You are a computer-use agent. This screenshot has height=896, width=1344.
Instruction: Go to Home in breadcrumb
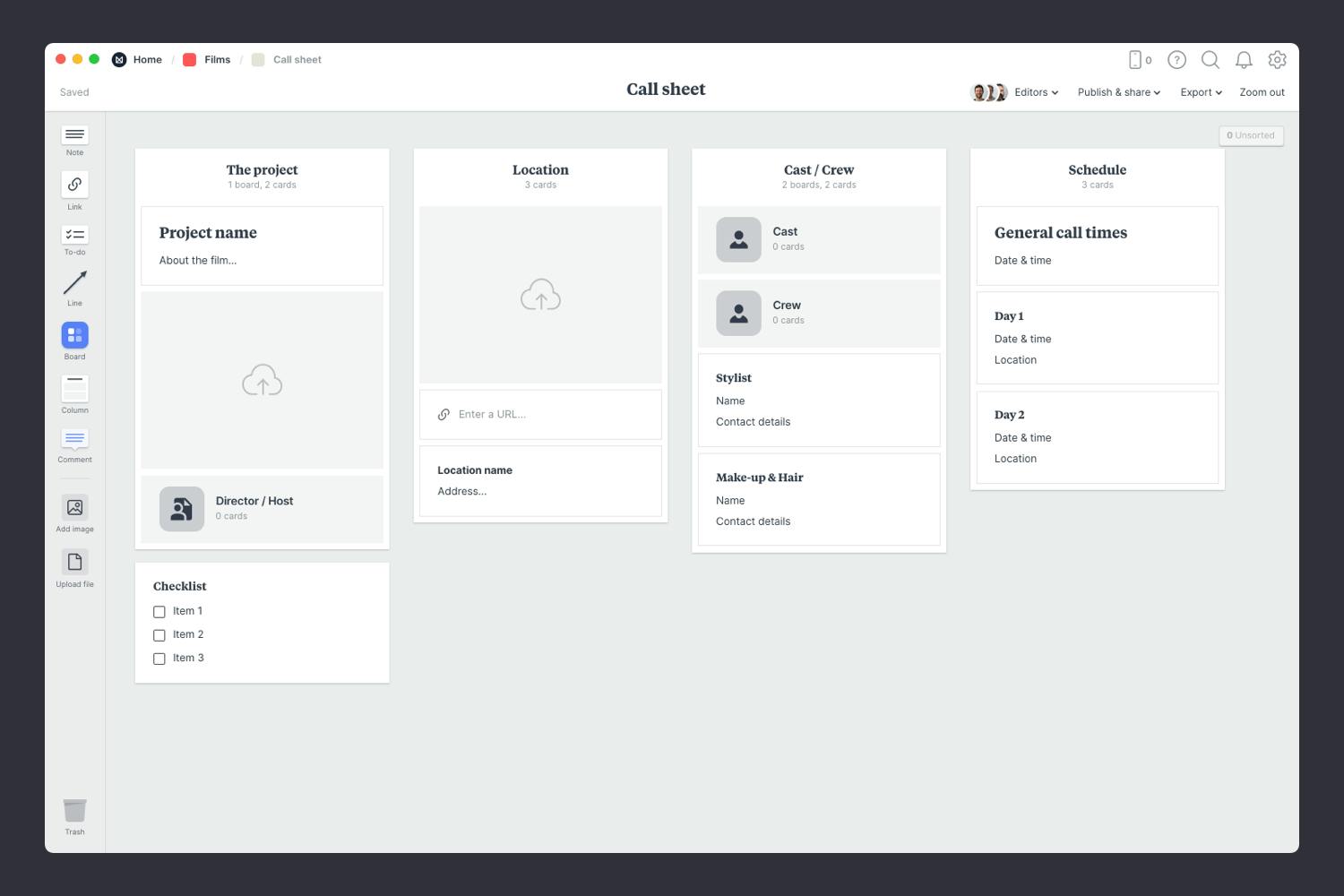coord(147,60)
